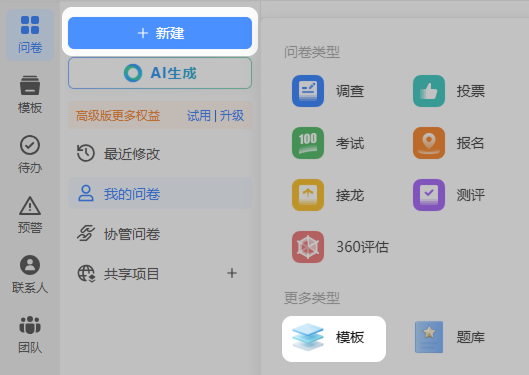Click the 试用 trial link
Viewport: 529px width, 375px height.
coord(199,116)
